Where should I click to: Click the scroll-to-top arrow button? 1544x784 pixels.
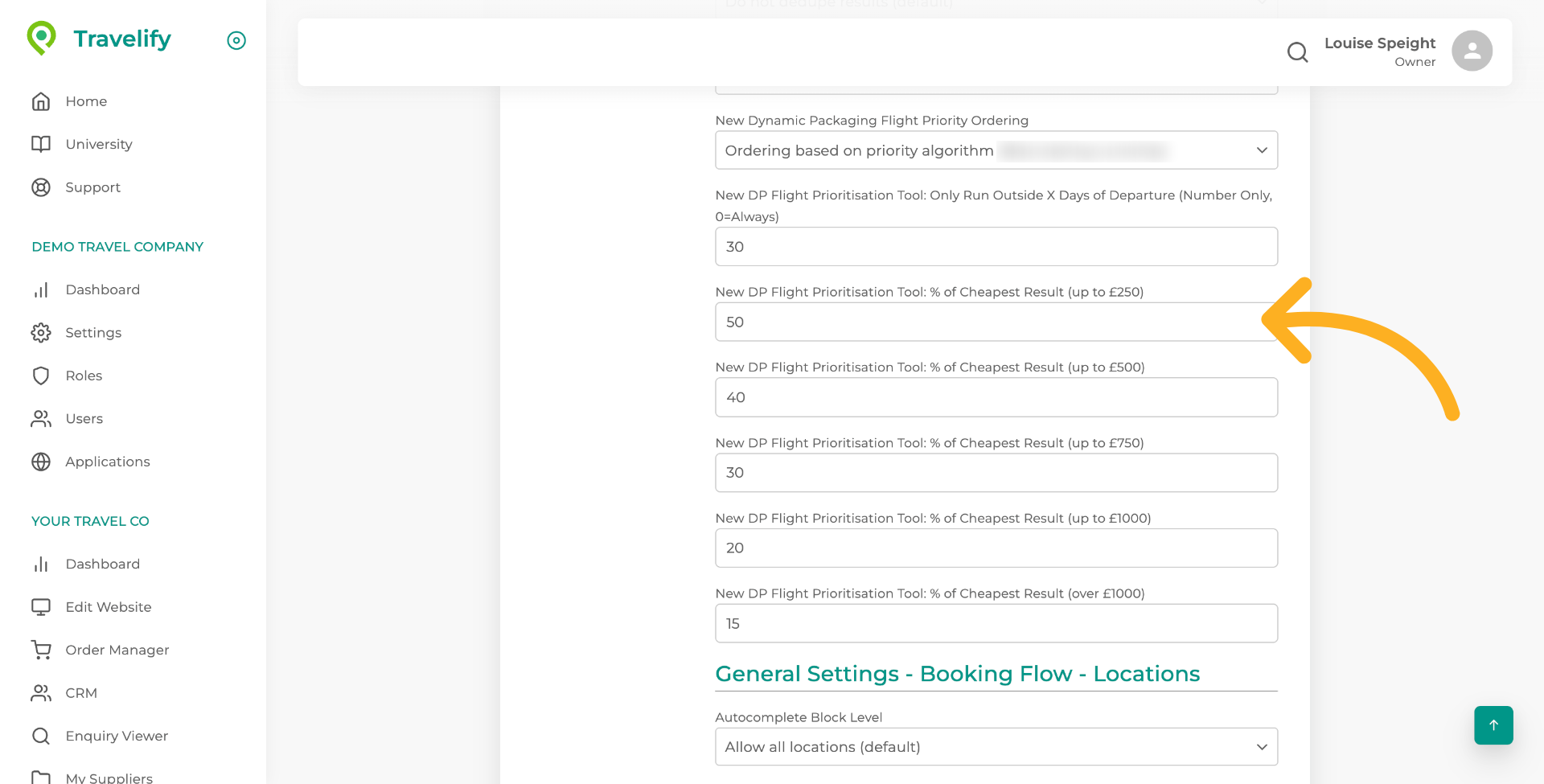point(1493,724)
